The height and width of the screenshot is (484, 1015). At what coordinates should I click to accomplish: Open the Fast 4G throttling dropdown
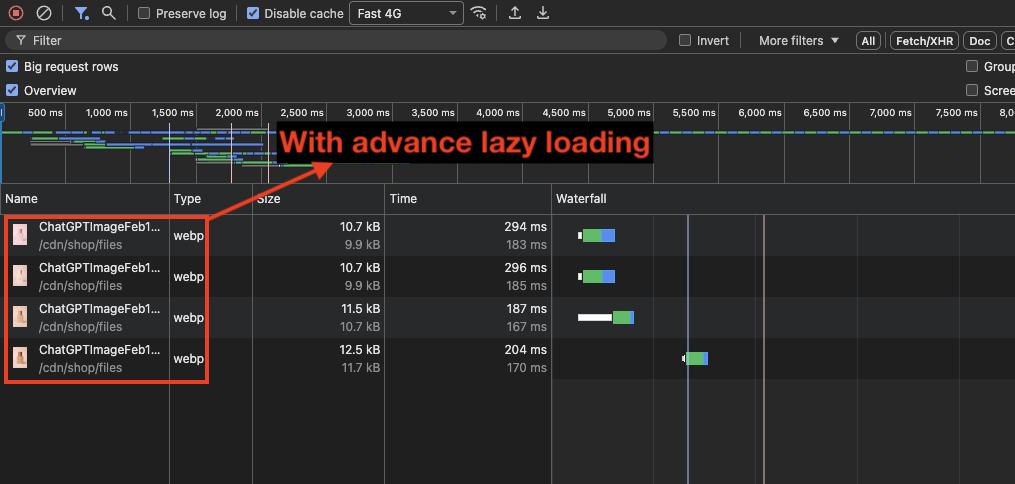407,13
